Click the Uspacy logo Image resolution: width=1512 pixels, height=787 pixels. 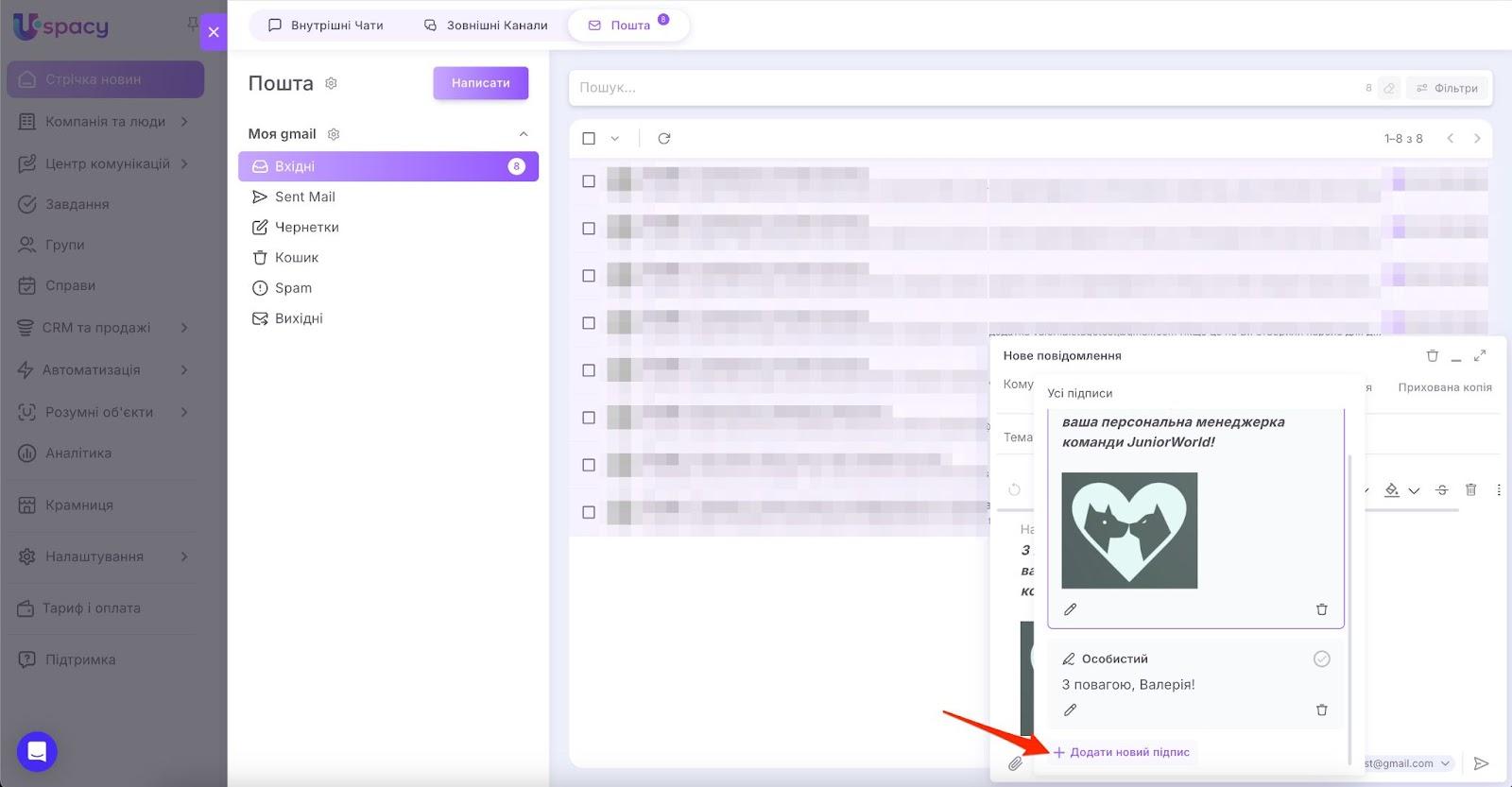(60, 26)
